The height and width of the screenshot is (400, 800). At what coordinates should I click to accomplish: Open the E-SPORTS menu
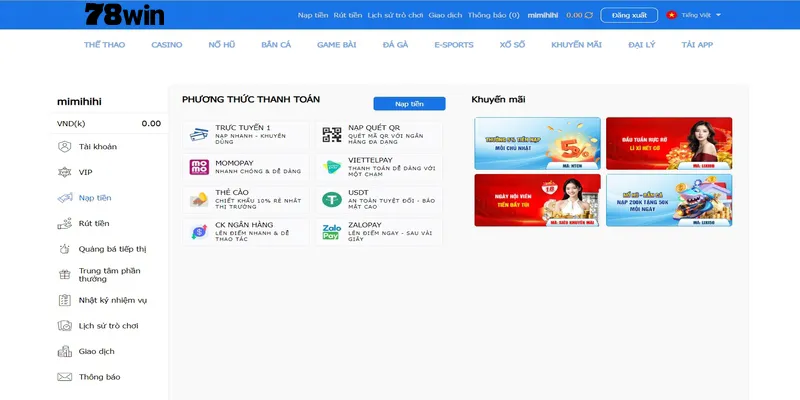click(454, 45)
